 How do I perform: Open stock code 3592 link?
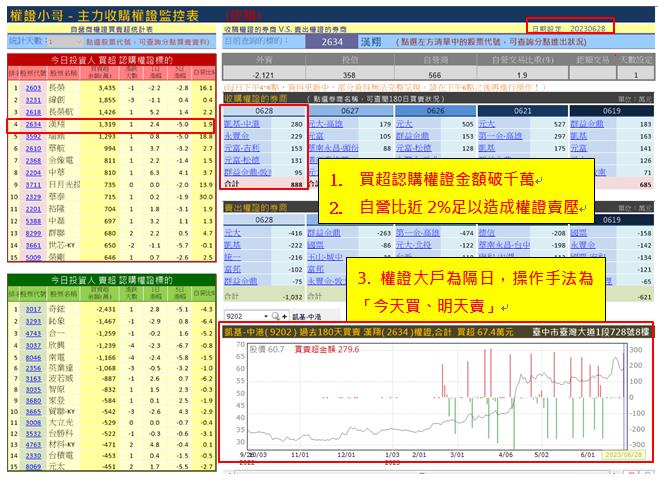pos(33,136)
